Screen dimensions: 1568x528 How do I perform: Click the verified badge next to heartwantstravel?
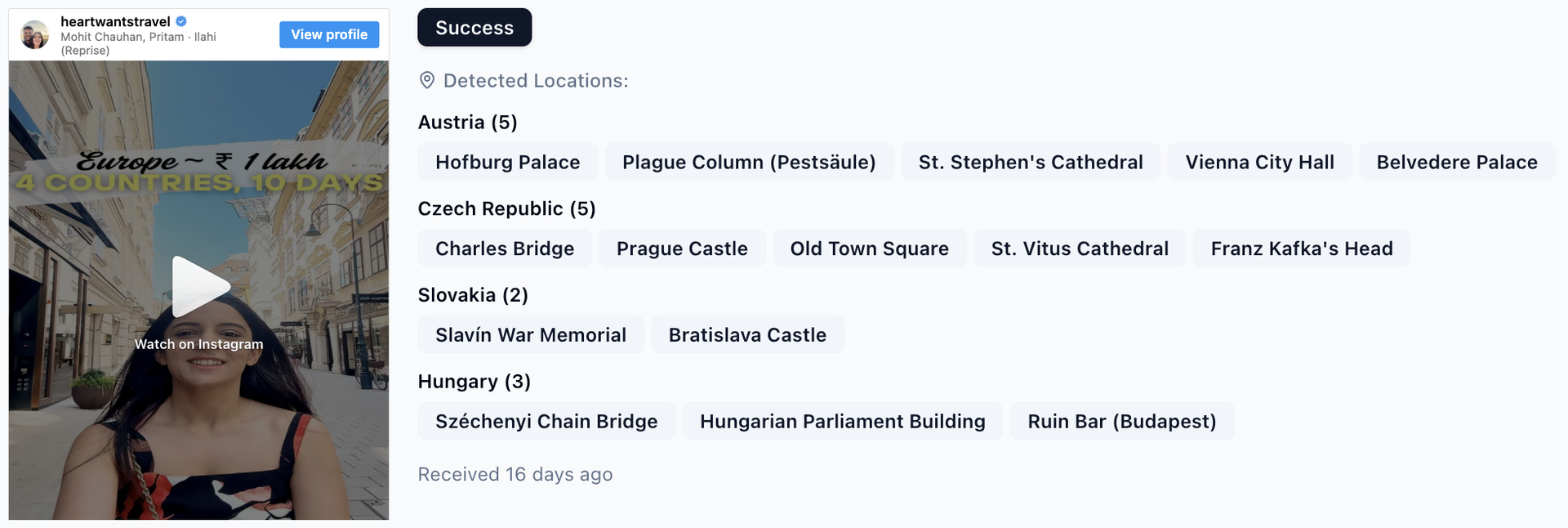180,21
